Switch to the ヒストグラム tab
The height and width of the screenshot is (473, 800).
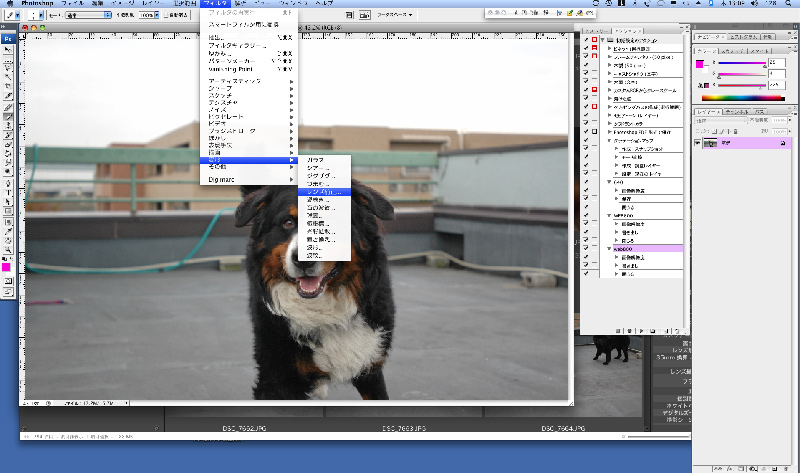[x=741, y=37]
